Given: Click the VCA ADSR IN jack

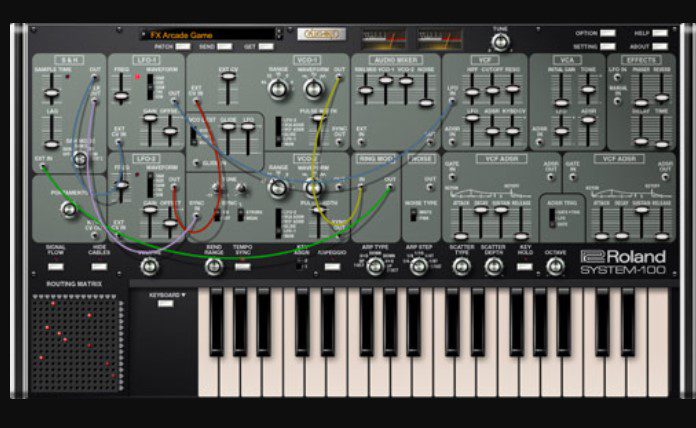Looking at the screenshot, I should tap(539, 142).
